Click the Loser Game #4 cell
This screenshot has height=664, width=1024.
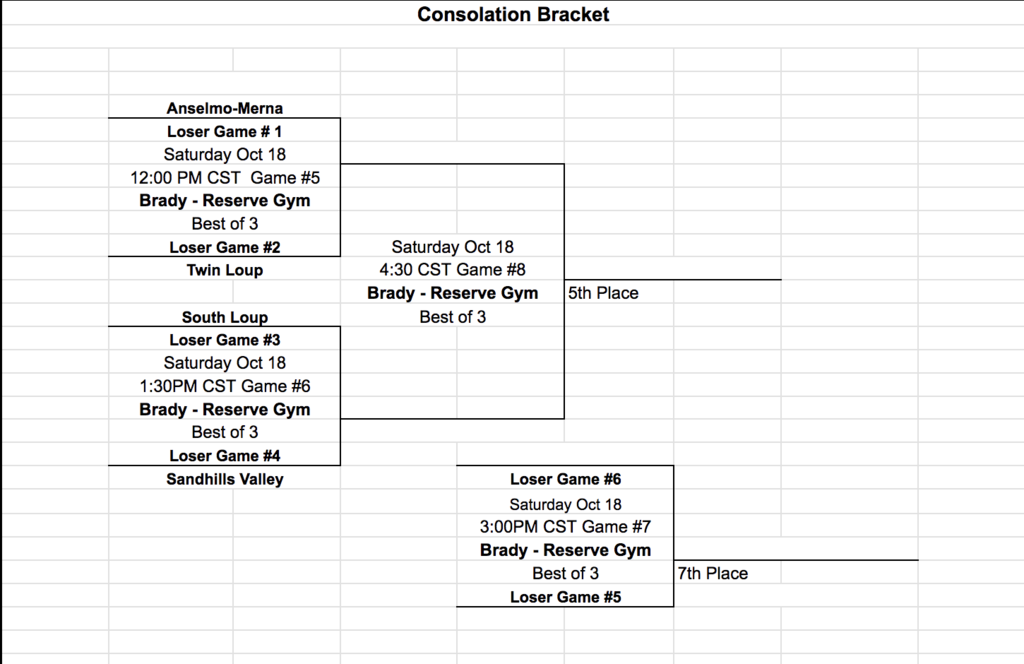coord(225,456)
